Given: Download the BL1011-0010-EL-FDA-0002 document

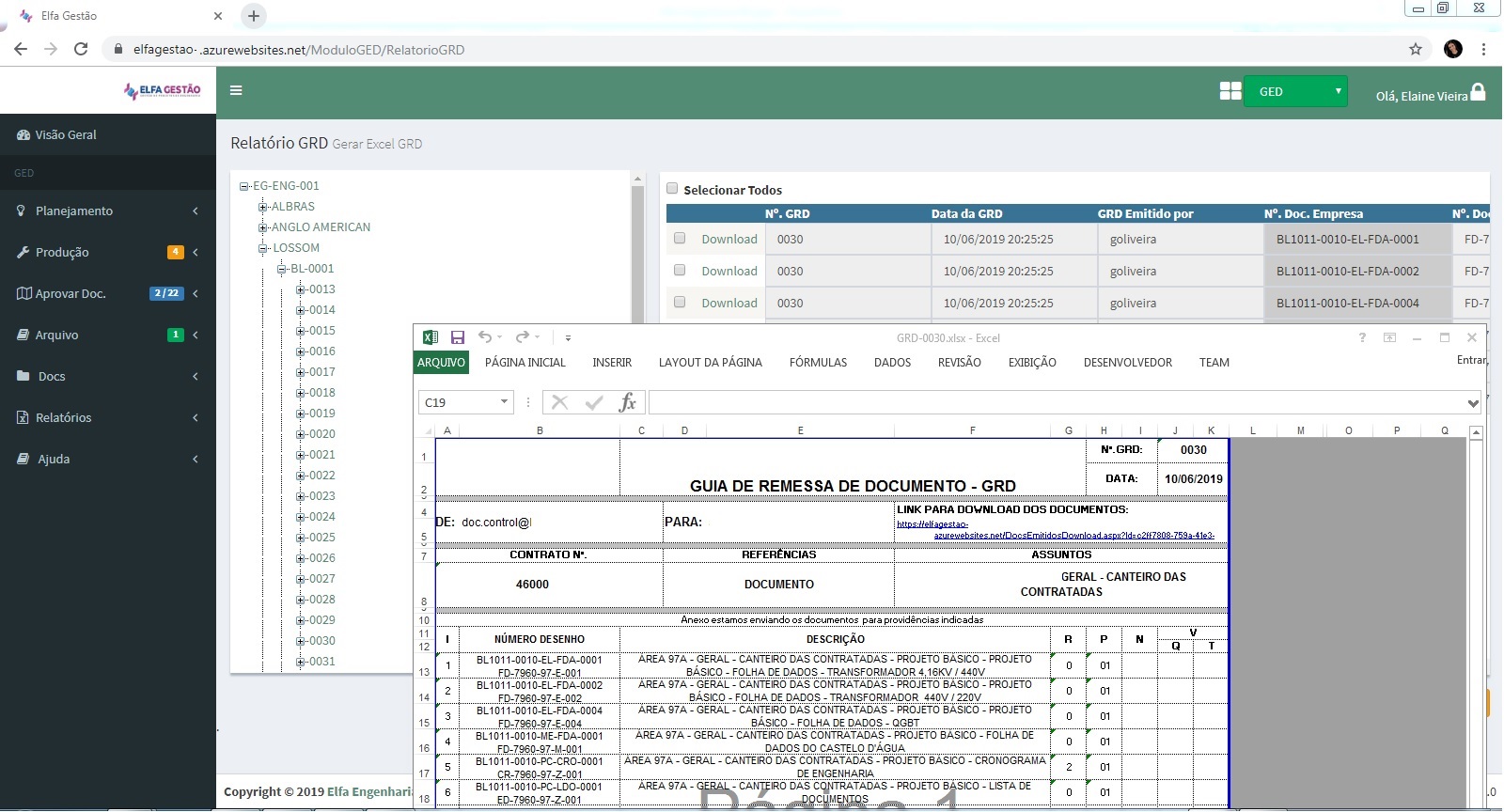Looking at the screenshot, I should point(728,271).
